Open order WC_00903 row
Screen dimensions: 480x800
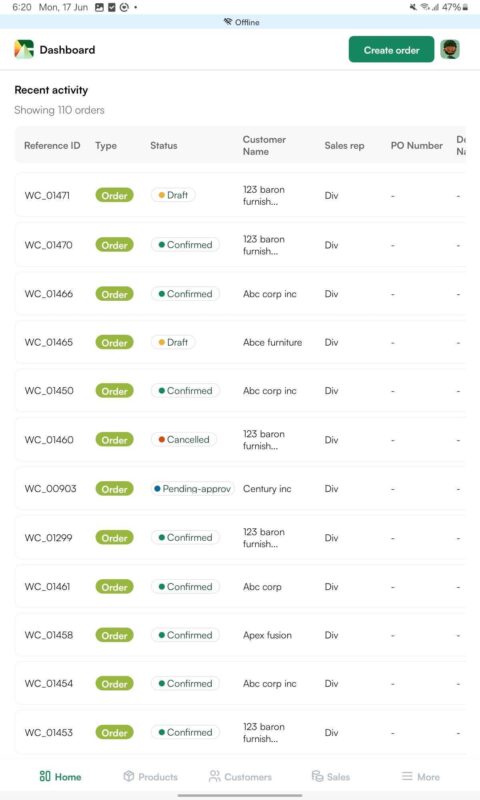coord(240,489)
